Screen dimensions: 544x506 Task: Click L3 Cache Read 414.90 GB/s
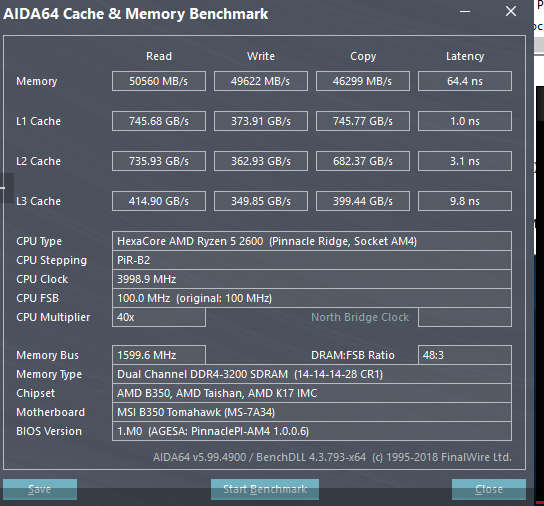tap(159, 201)
